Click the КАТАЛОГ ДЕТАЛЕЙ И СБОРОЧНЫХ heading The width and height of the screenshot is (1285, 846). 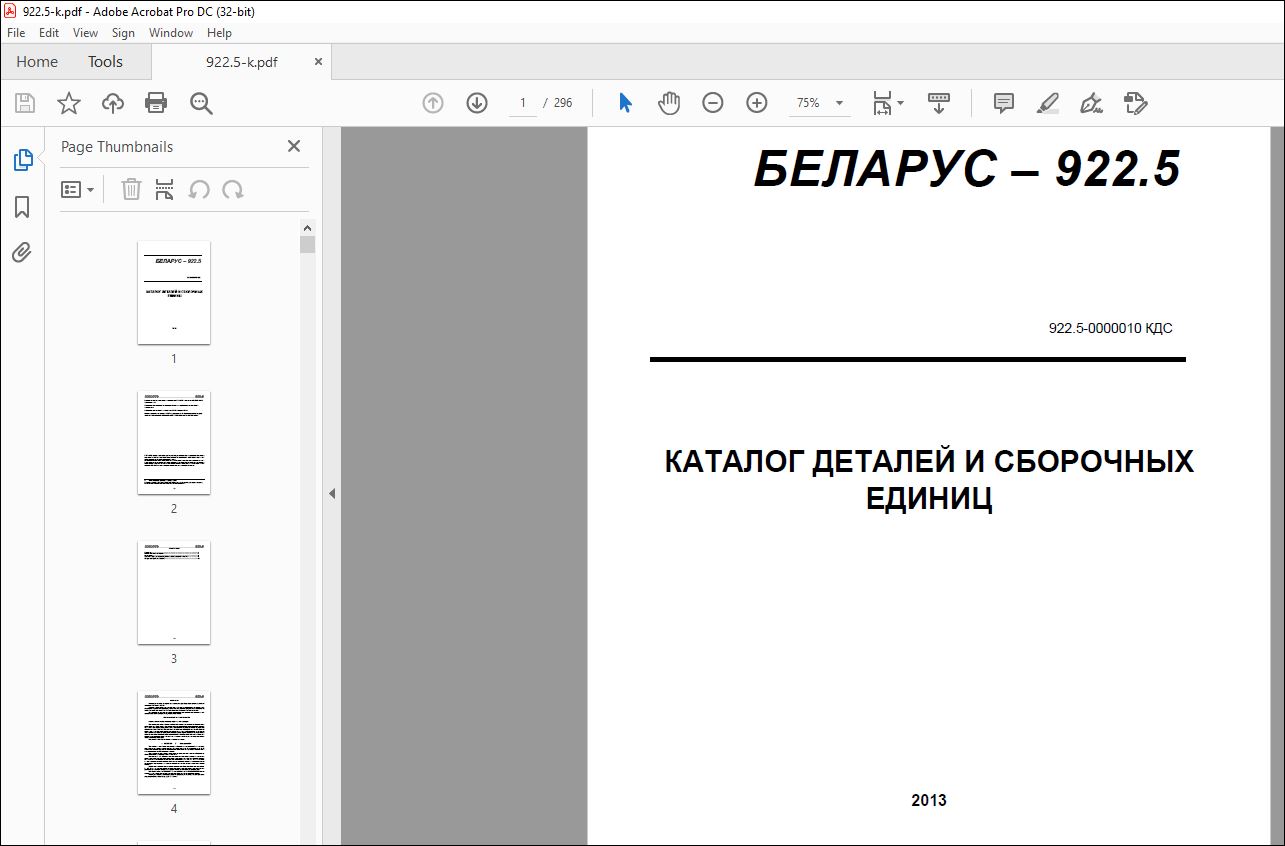[x=929, y=462]
